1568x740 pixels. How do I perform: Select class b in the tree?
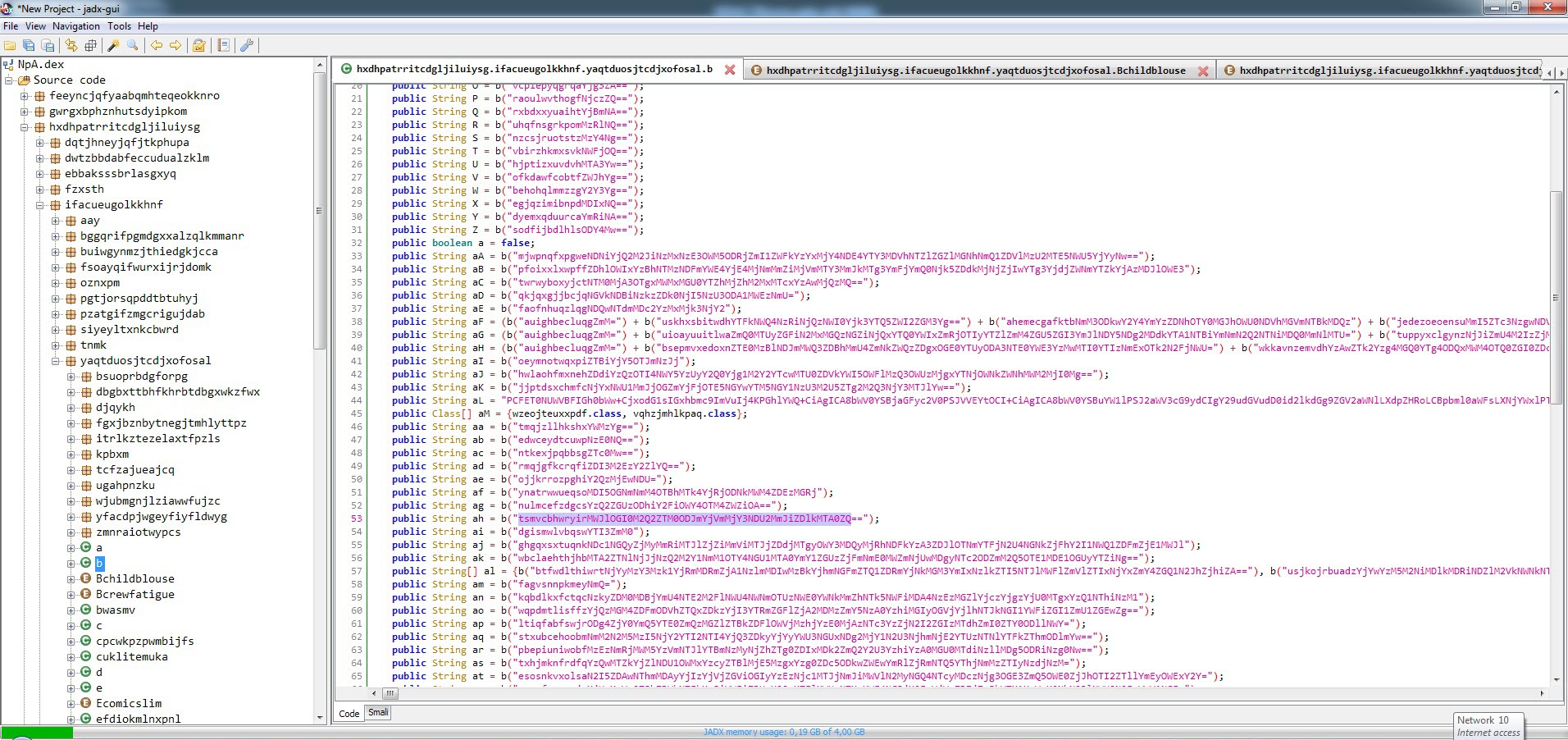(x=99, y=564)
